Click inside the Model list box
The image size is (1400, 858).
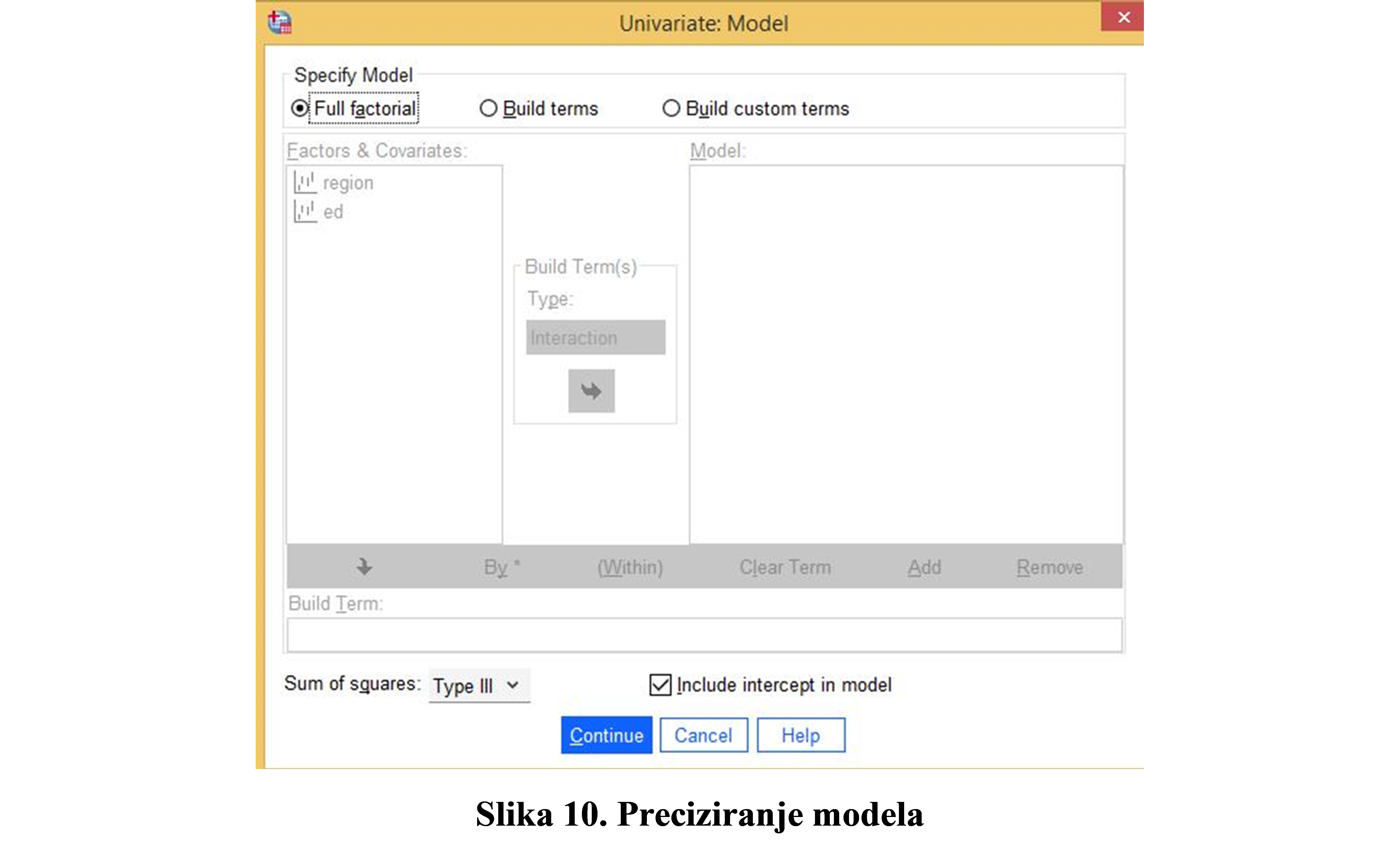907,354
